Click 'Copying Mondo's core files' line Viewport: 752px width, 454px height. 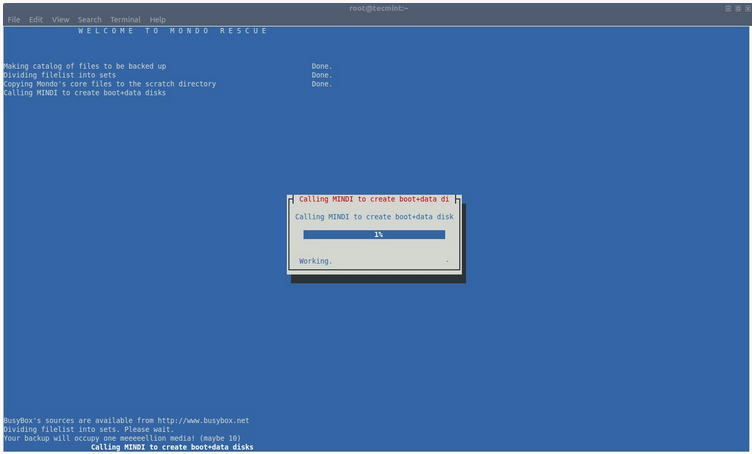pos(109,84)
